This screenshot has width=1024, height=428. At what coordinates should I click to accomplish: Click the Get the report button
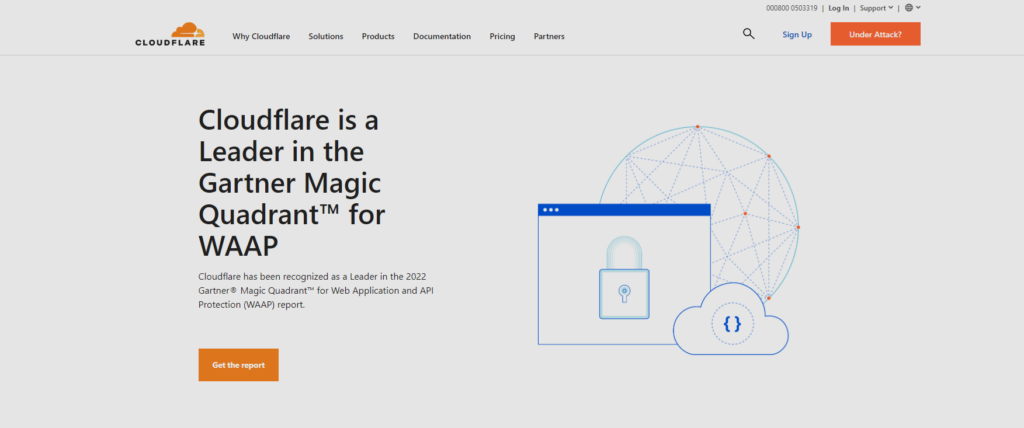[x=238, y=365]
